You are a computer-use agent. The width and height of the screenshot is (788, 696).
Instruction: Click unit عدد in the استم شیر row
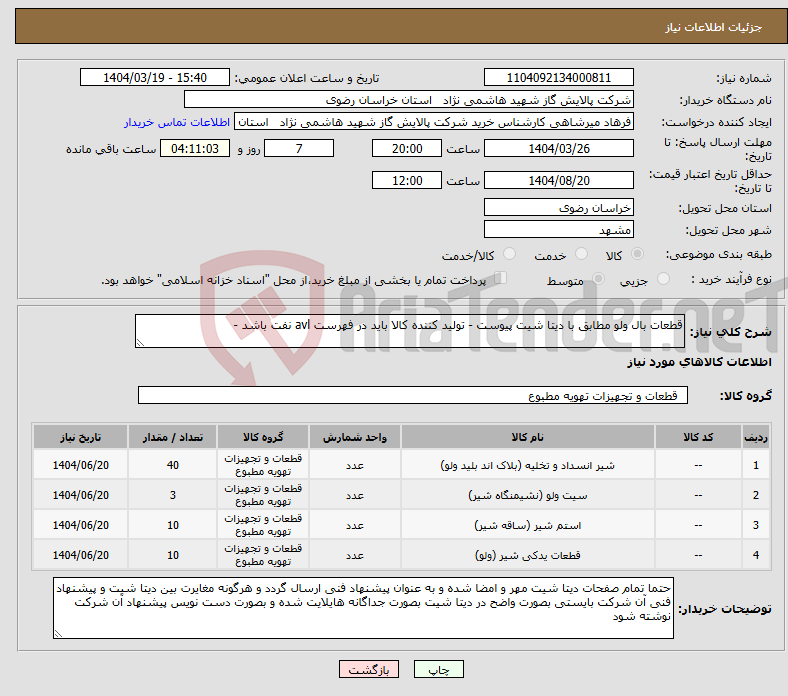[x=355, y=526]
